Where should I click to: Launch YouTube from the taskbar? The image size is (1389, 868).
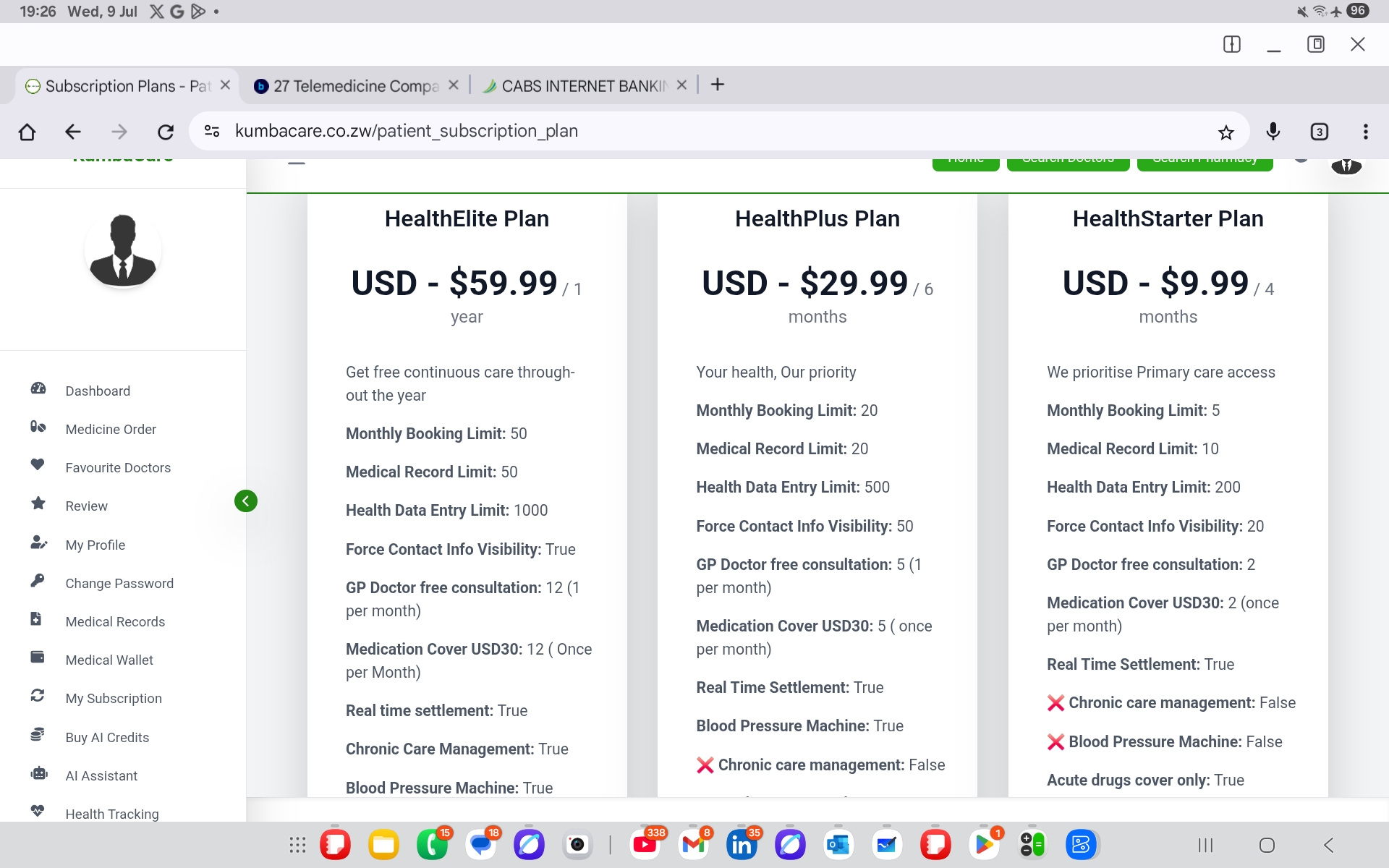pos(645,844)
